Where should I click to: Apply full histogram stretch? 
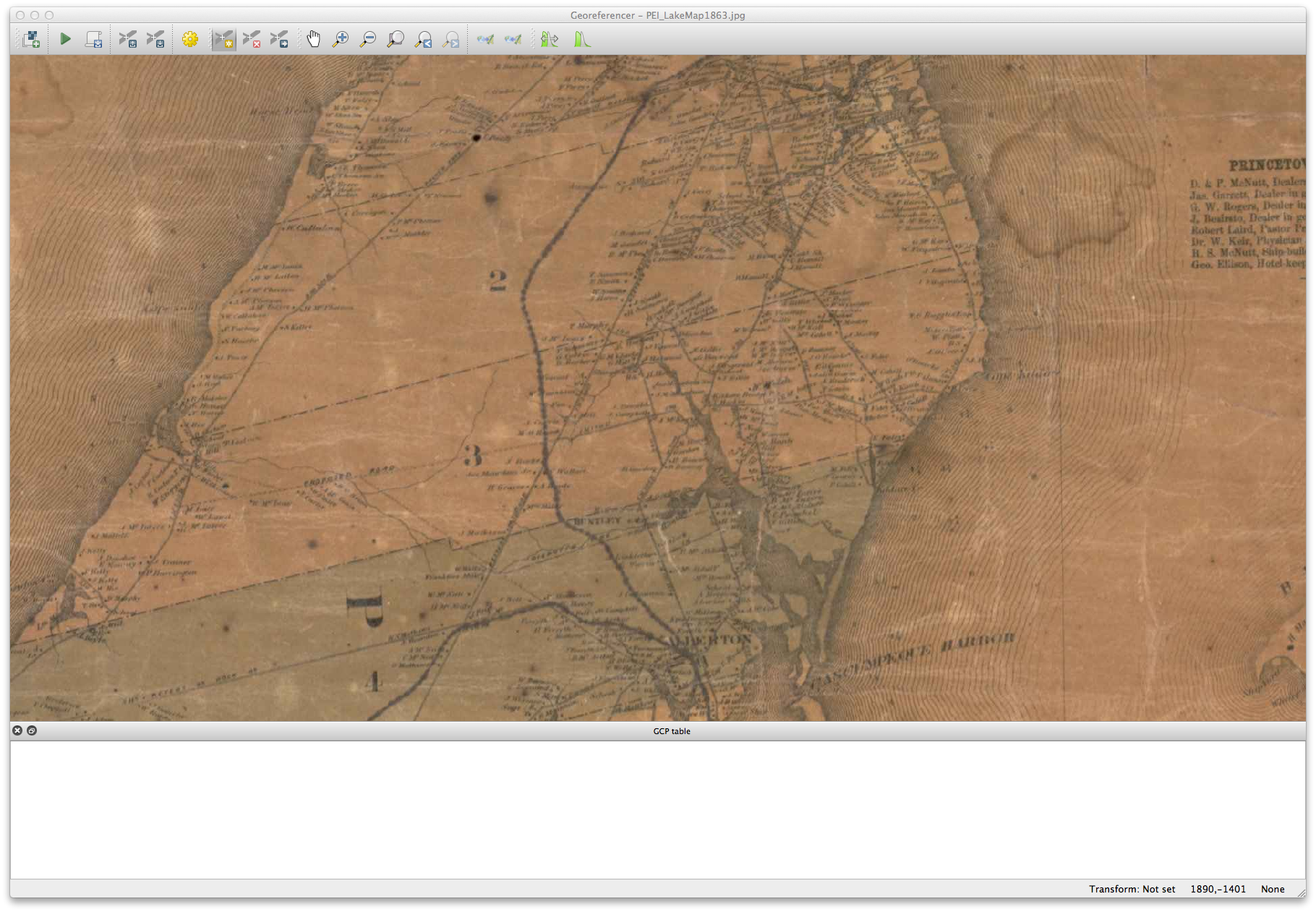pyautogui.click(x=582, y=39)
